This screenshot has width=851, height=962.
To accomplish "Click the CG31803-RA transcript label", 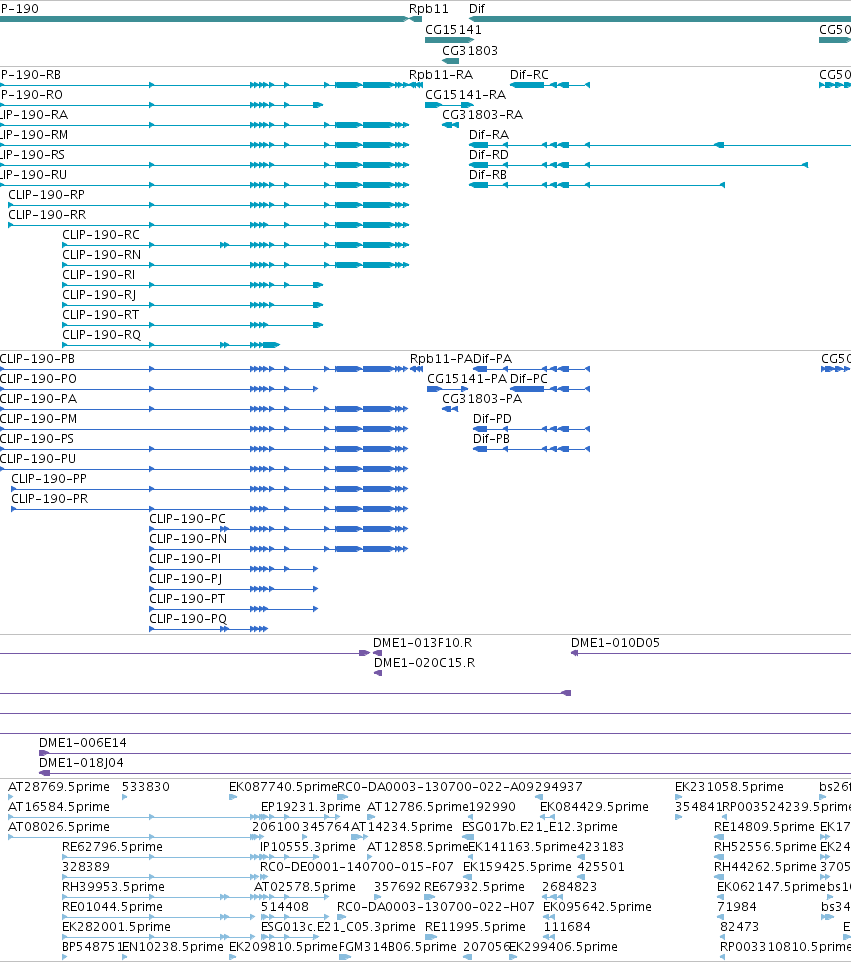I will (x=482, y=115).
